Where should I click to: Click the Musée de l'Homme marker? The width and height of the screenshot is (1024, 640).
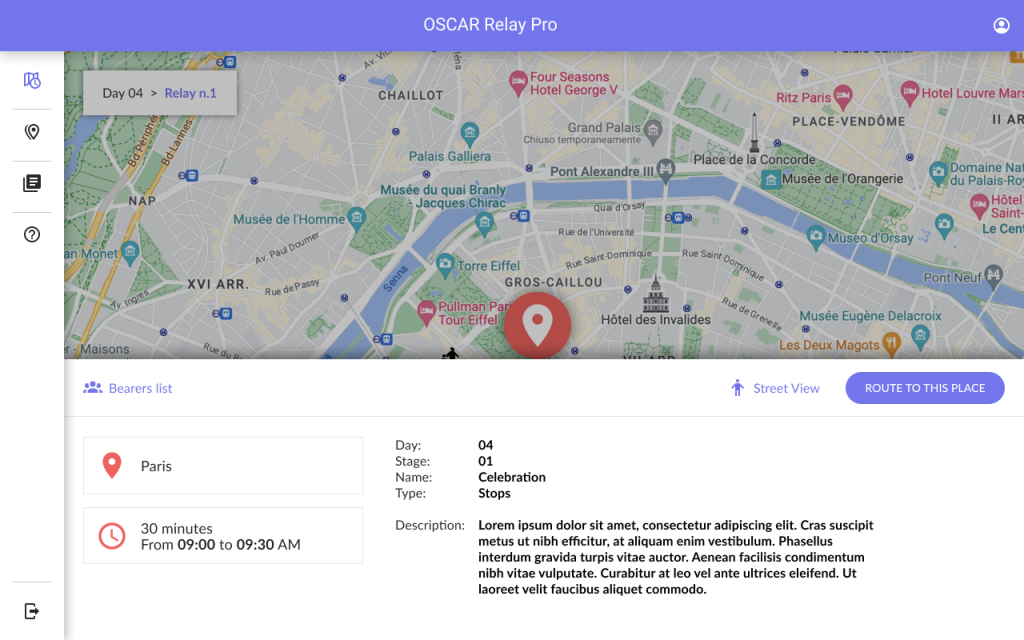click(357, 217)
